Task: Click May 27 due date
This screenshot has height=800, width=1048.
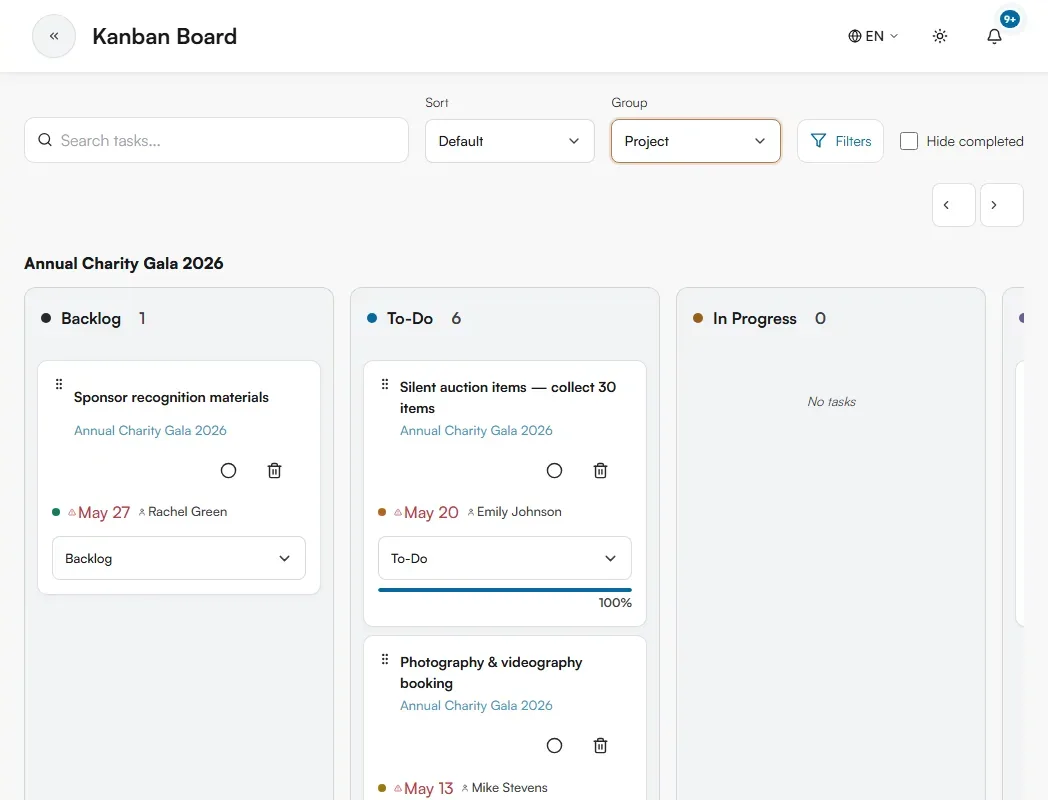Action: pos(104,513)
